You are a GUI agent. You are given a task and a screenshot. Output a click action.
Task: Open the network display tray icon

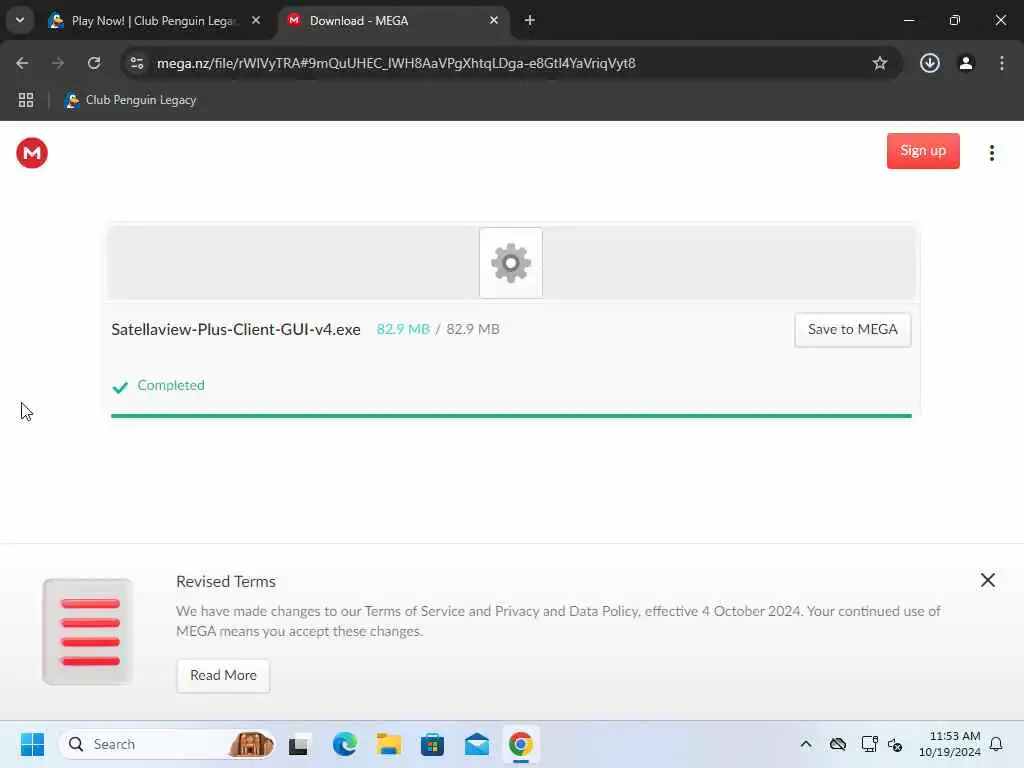(869, 744)
